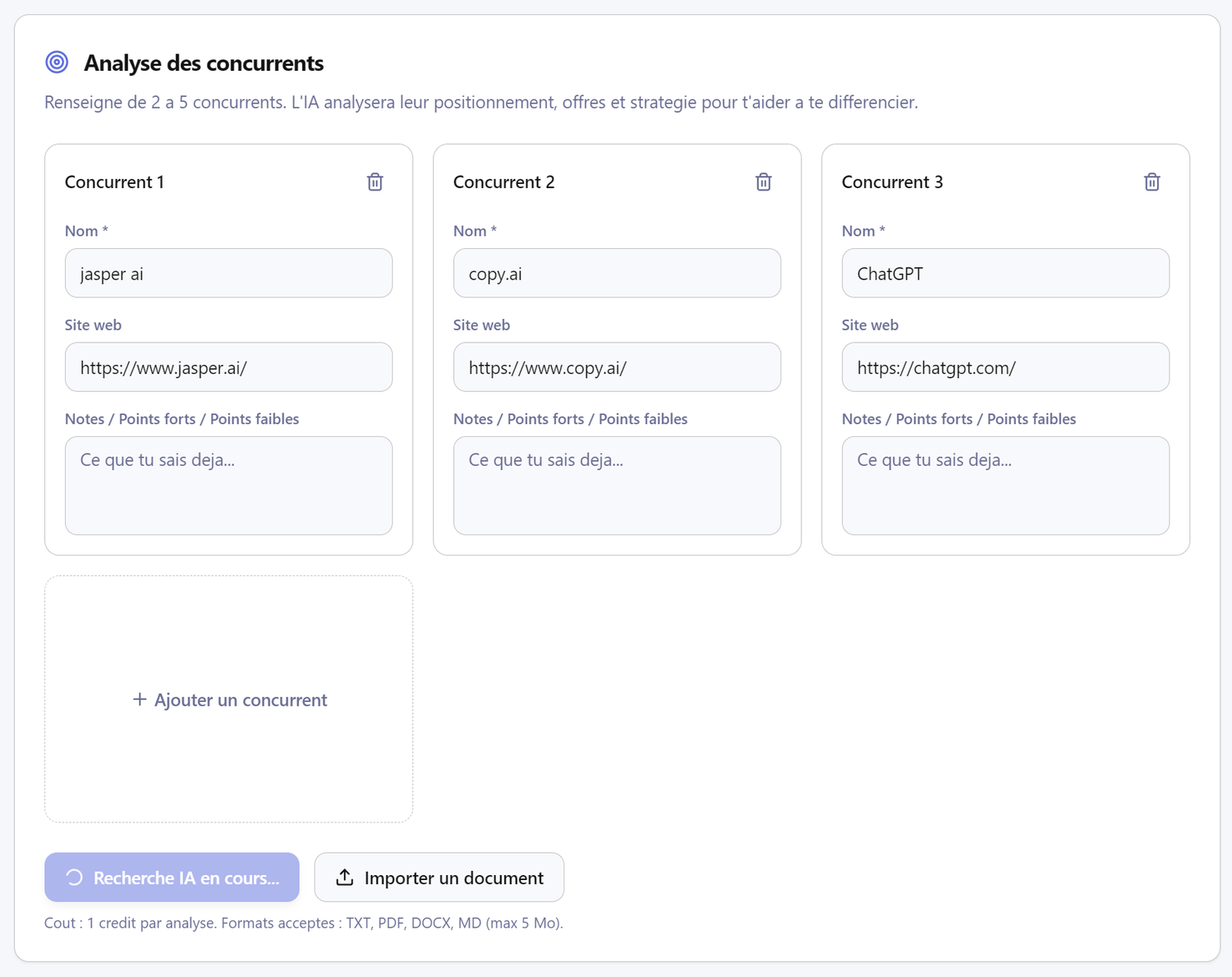Click into the Notes text area for Concurrent 3
The image size is (1232, 977).
pyautogui.click(x=1005, y=486)
